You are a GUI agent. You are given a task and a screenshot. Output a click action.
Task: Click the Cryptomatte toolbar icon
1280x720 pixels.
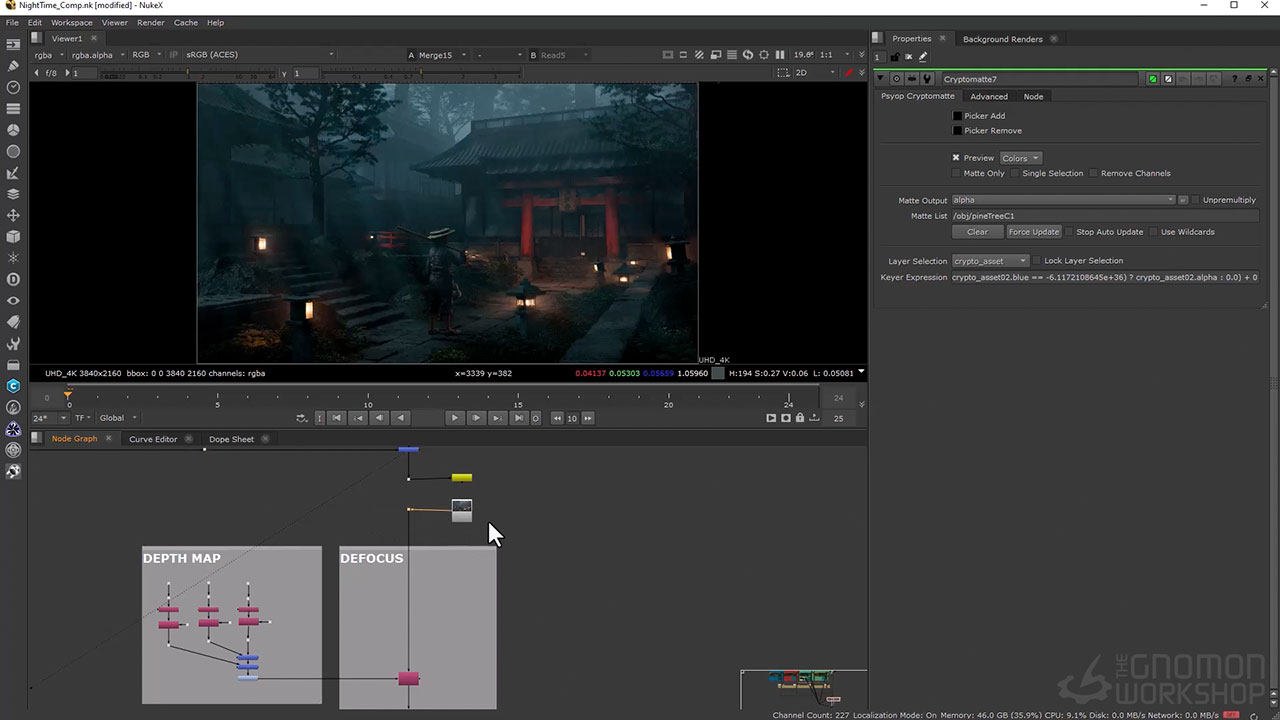click(x=13, y=386)
